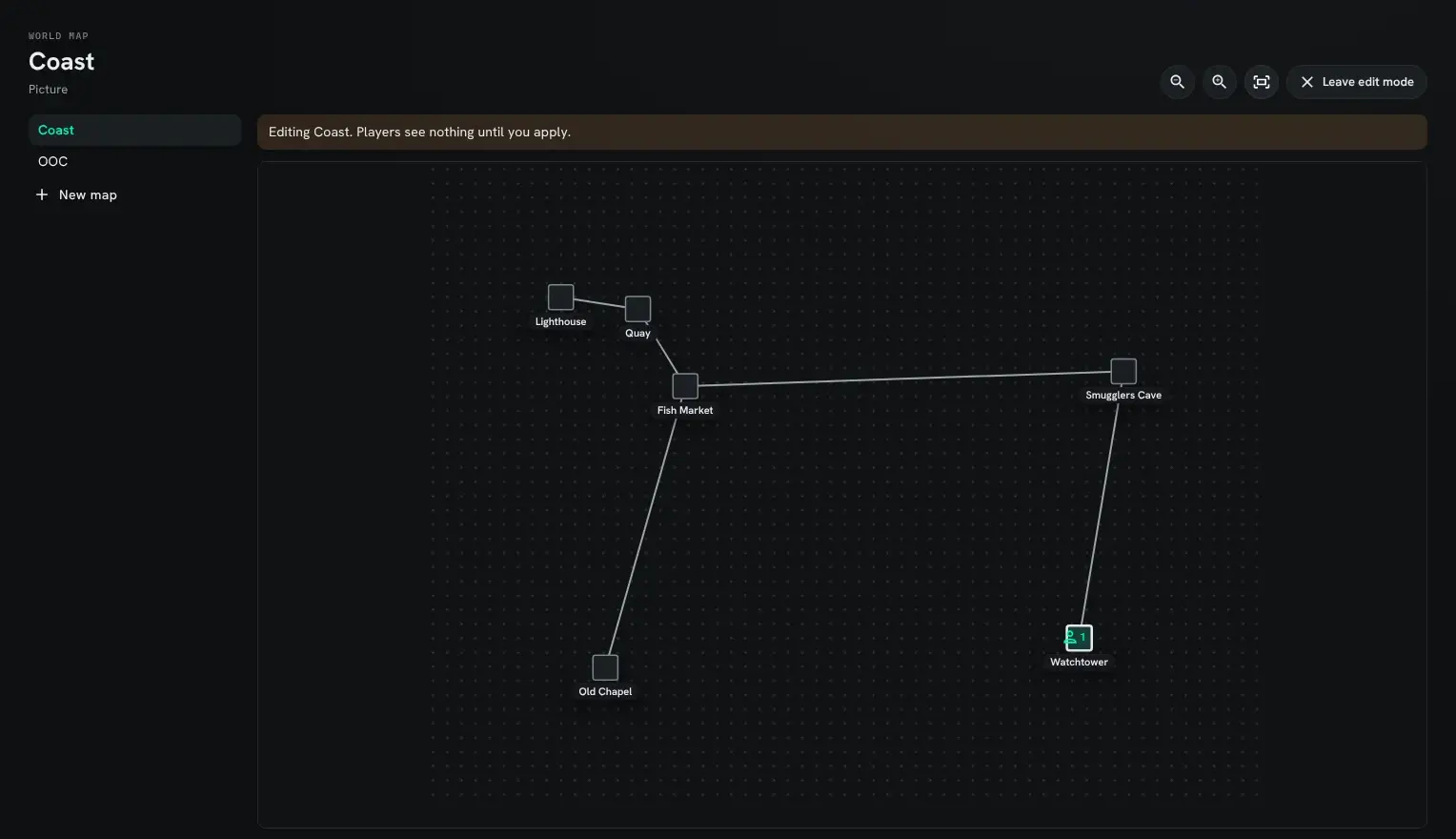Select the Quay node
The height and width of the screenshot is (839, 1456).
click(x=637, y=309)
